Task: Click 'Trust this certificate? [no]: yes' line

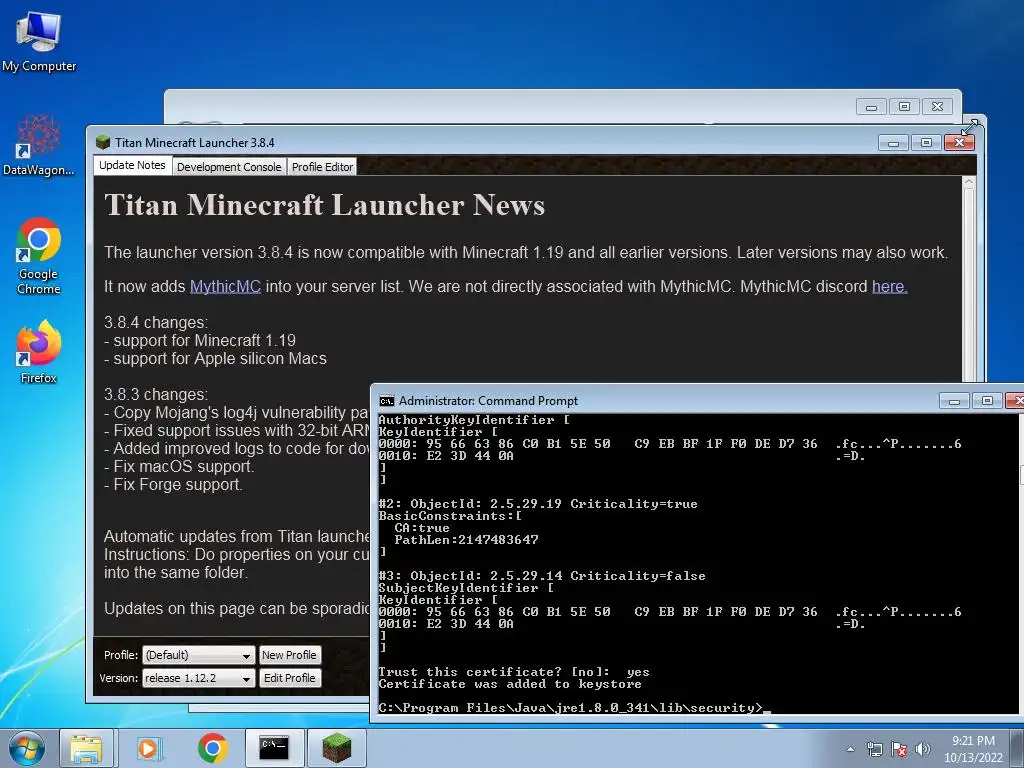Action: [x=514, y=672]
